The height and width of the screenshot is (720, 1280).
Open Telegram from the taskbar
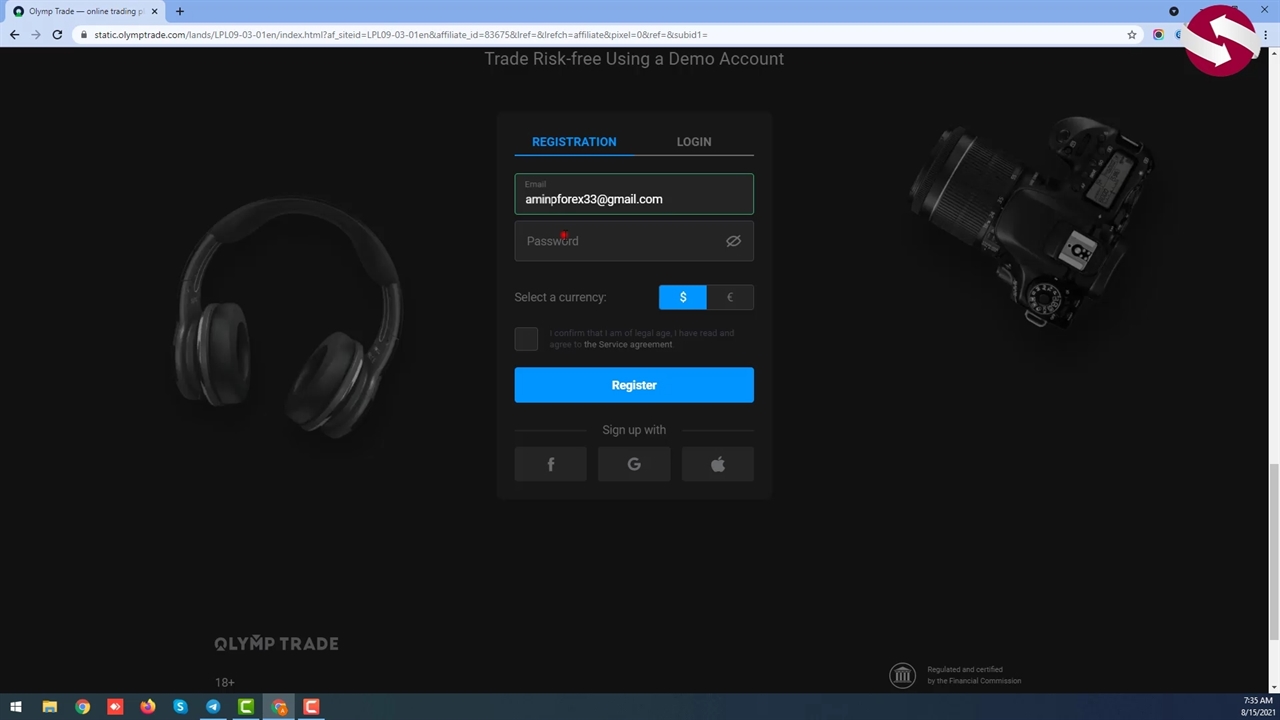pos(213,707)
